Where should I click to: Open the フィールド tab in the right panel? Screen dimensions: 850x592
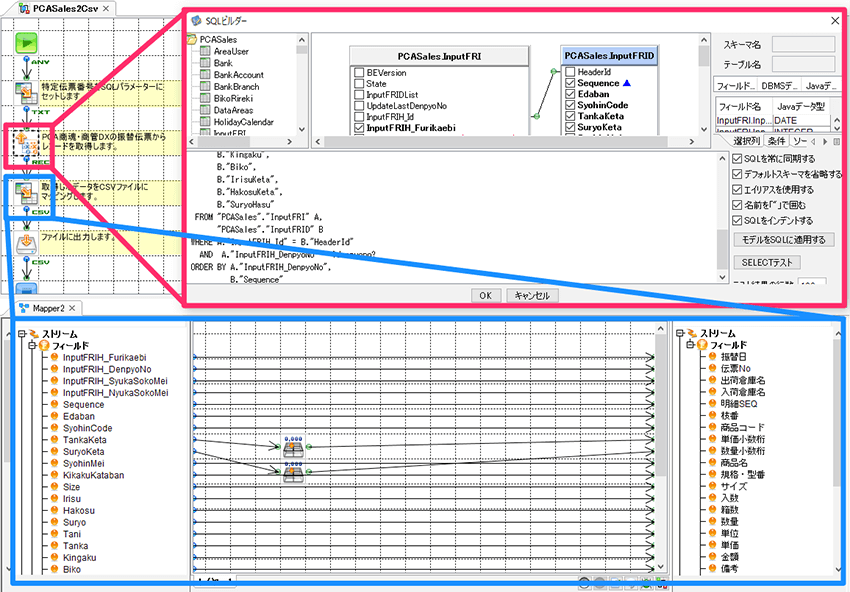pyautogui.click(x=736, y=86)
